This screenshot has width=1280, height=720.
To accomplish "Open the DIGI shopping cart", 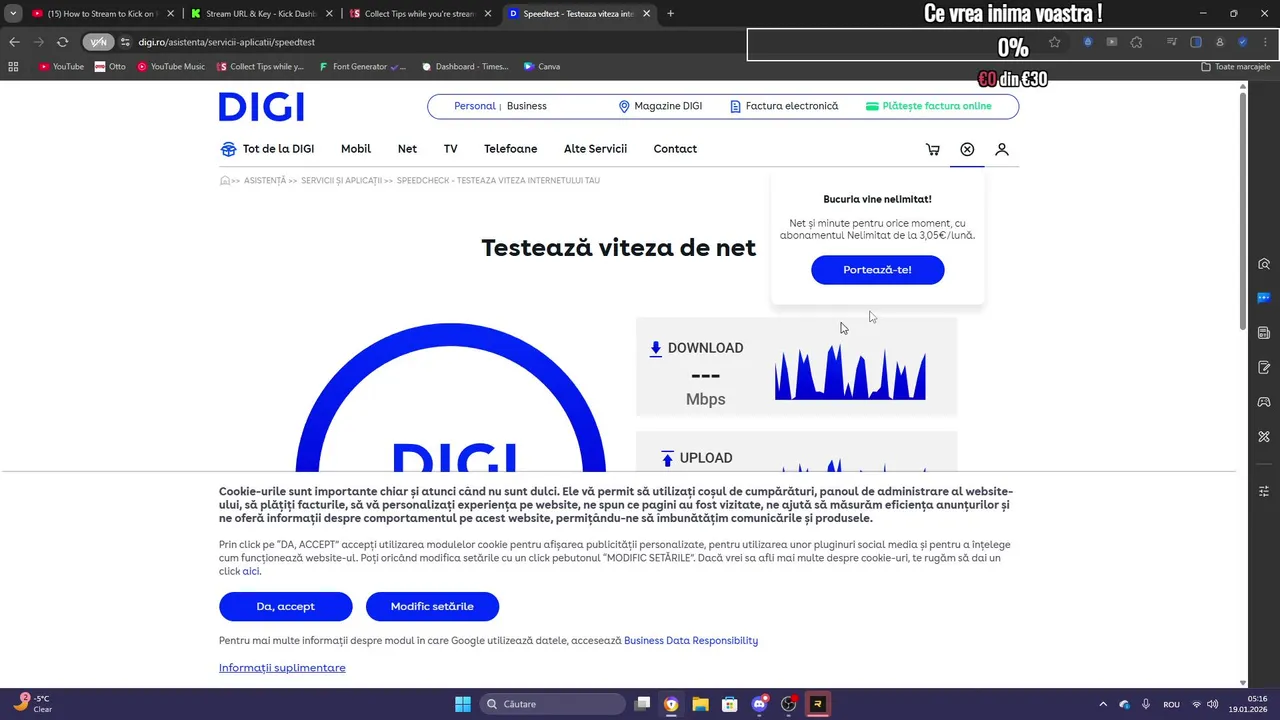I will coord(933,149).
